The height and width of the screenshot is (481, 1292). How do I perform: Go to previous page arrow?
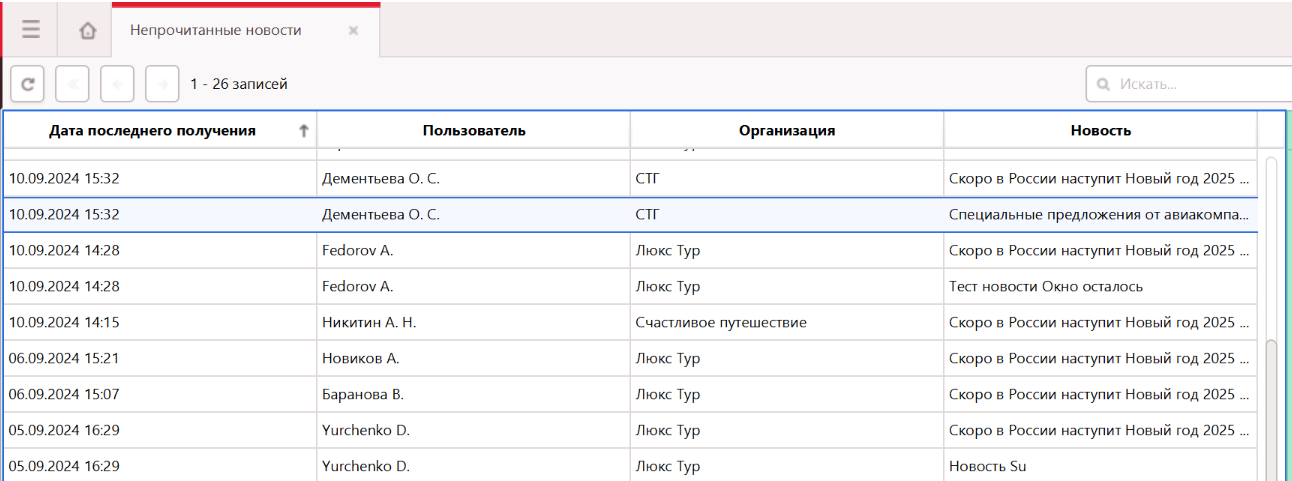[x=117, y=85]
